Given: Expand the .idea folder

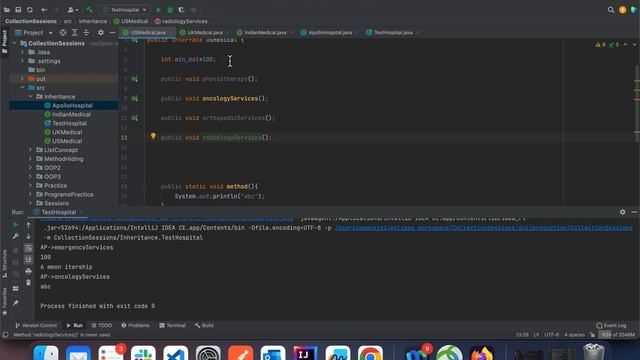Looking at the screenshot, I should tap(22, 52).
